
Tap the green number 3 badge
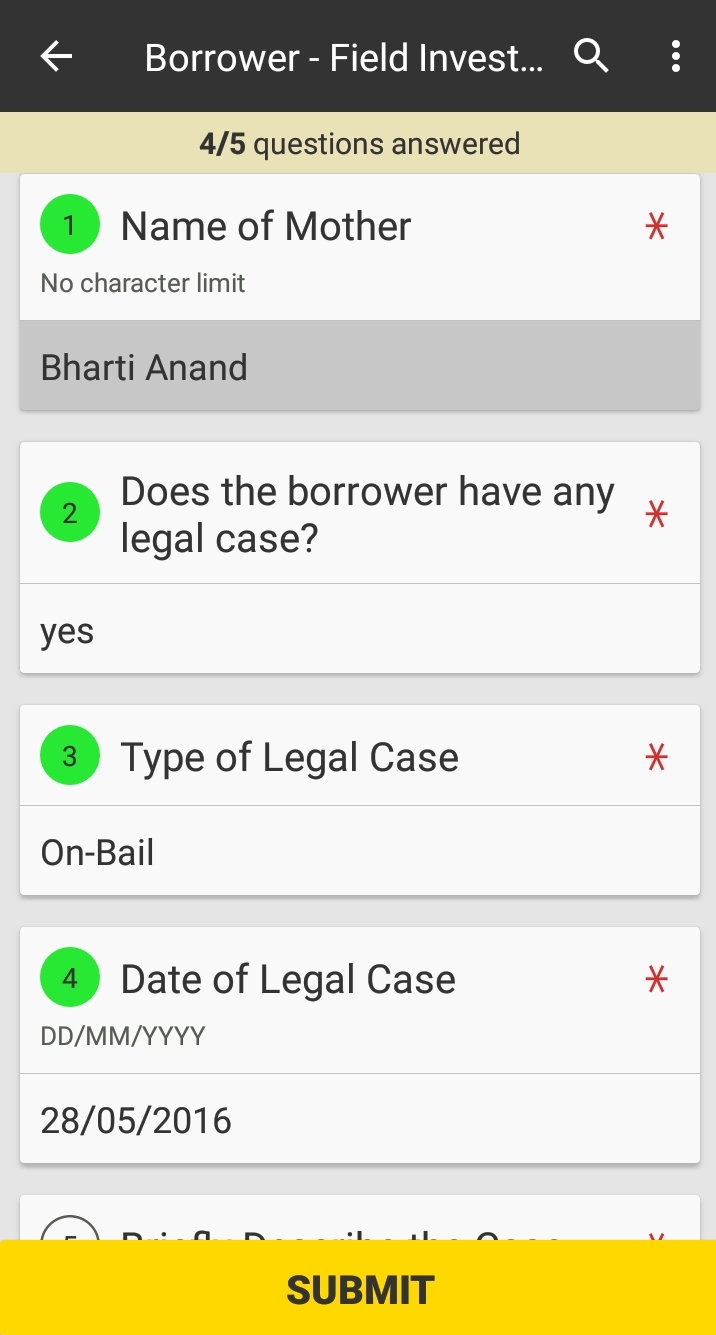(69, 757)
